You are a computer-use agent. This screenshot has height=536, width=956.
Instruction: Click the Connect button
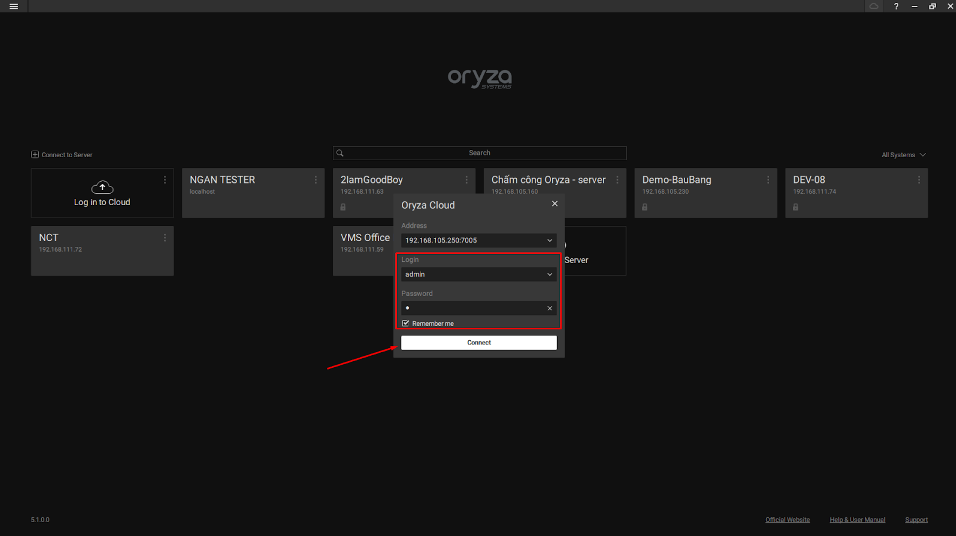[x=479, y=343]
